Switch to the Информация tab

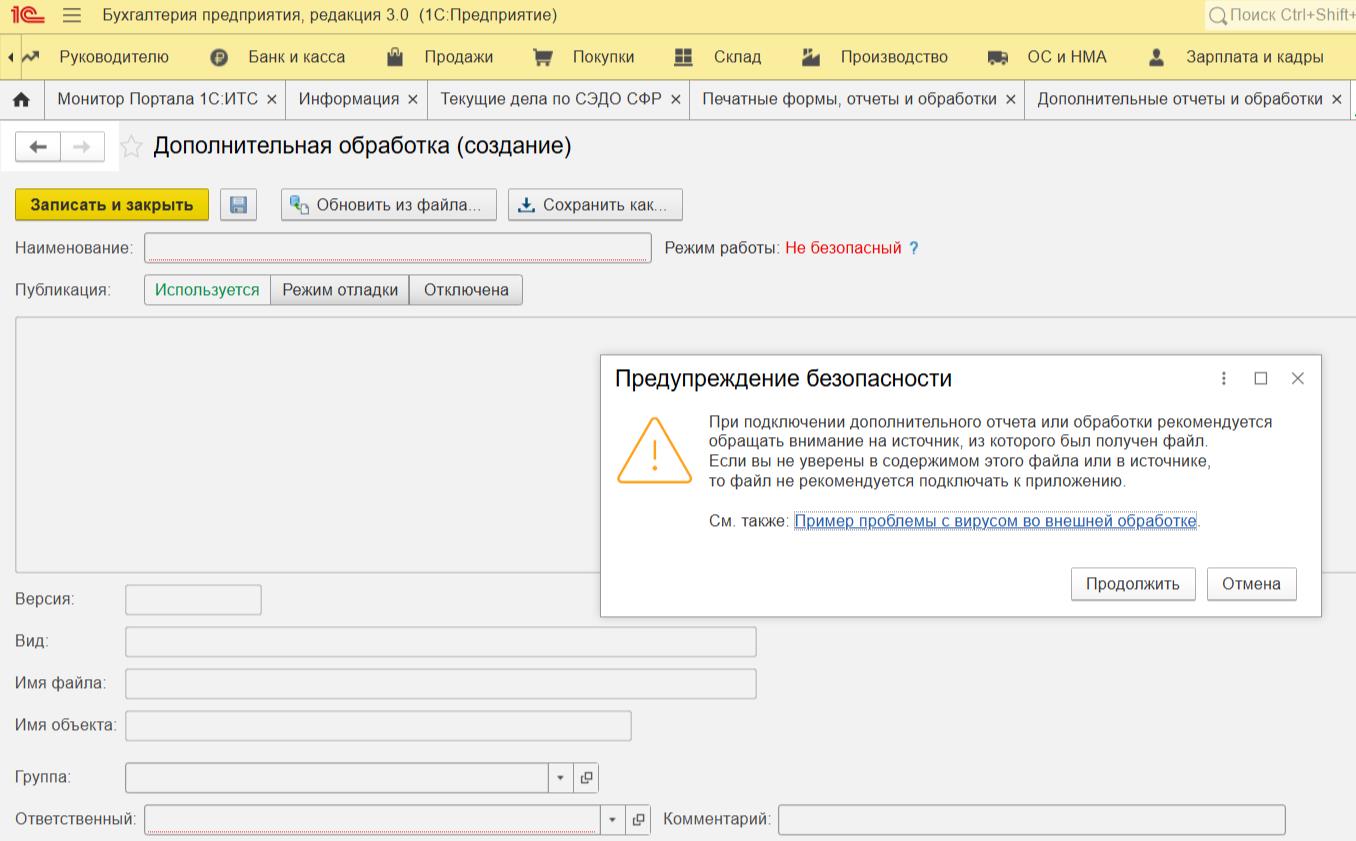click(x=349, y=100)
